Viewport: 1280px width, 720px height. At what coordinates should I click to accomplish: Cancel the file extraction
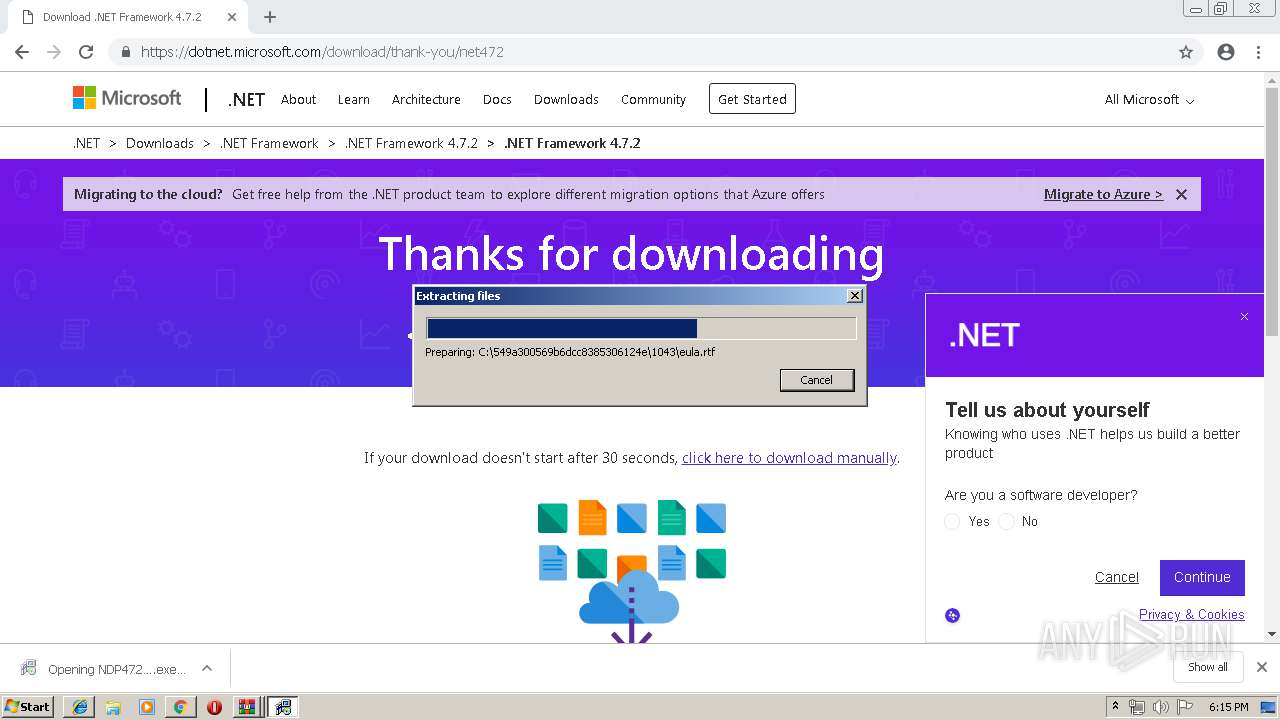(x=816, y=380)
